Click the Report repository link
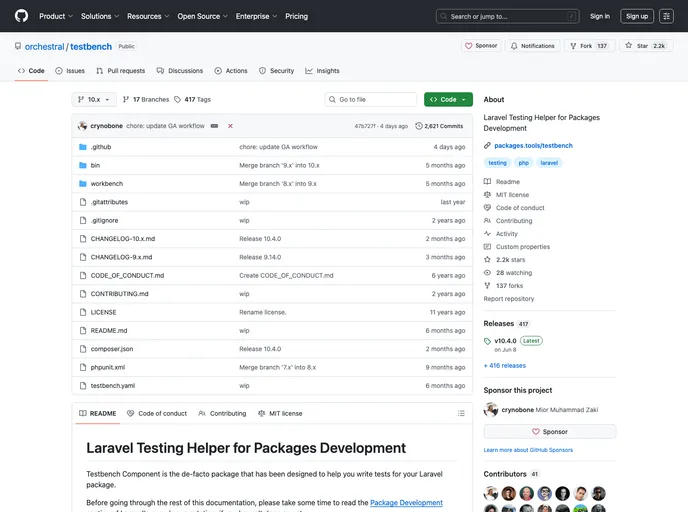This screenshot has height=512, width=688. [509, 299]
